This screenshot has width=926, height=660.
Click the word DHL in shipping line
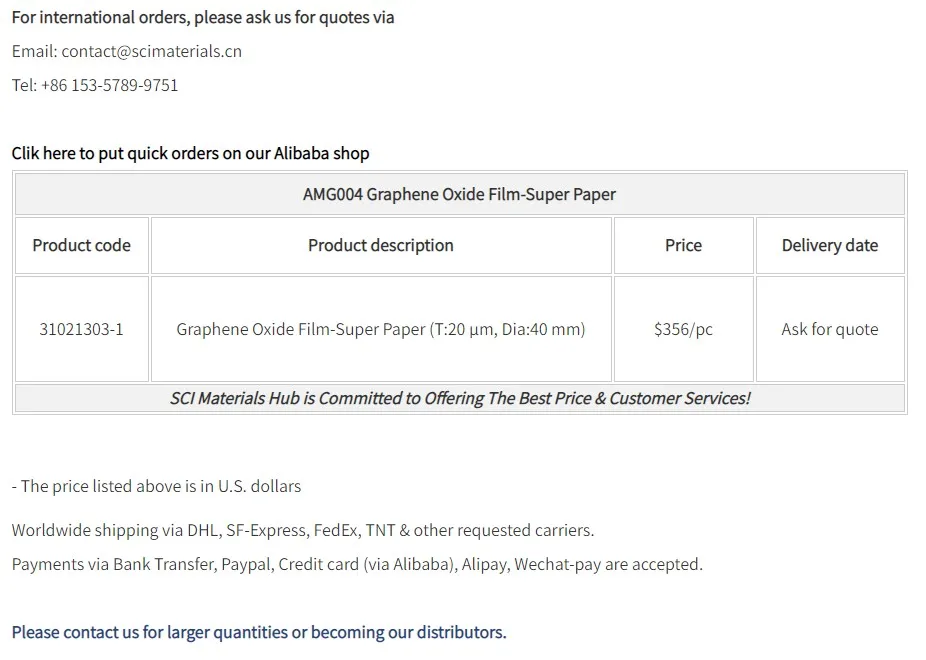coord(204,530)
